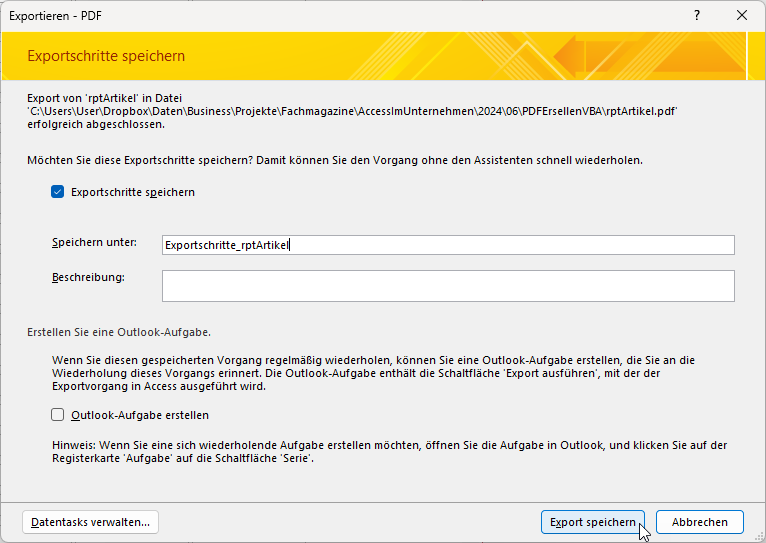Click the yellow banner heading 'Exportschritte speichern'
This screenshot has width=766, height=543.
pos(106,56)
